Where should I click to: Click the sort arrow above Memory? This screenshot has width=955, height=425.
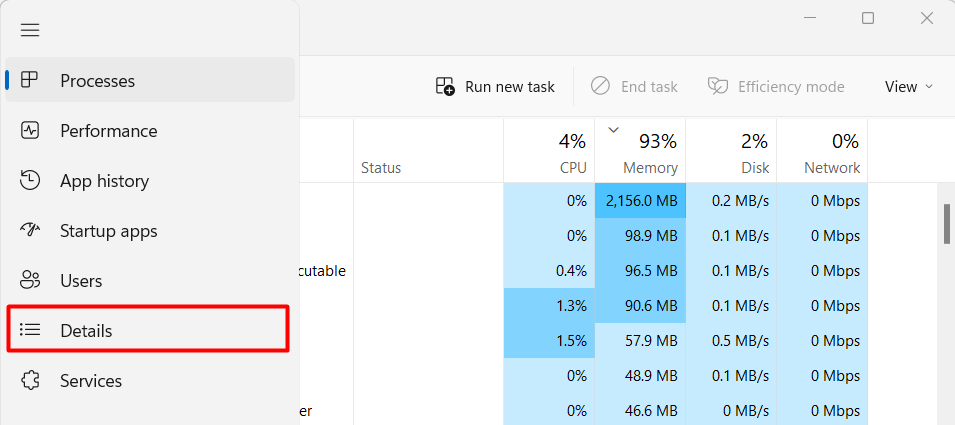point(614,130)
